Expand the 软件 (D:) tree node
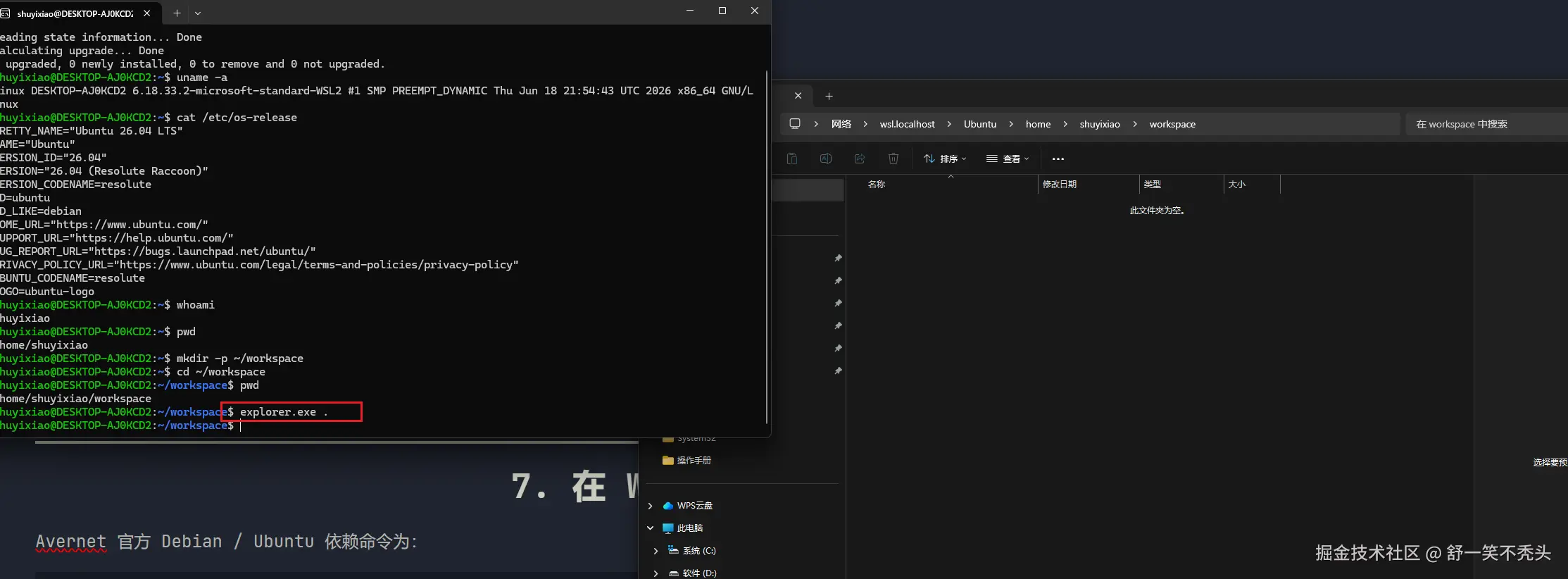 tap(656, 573)
